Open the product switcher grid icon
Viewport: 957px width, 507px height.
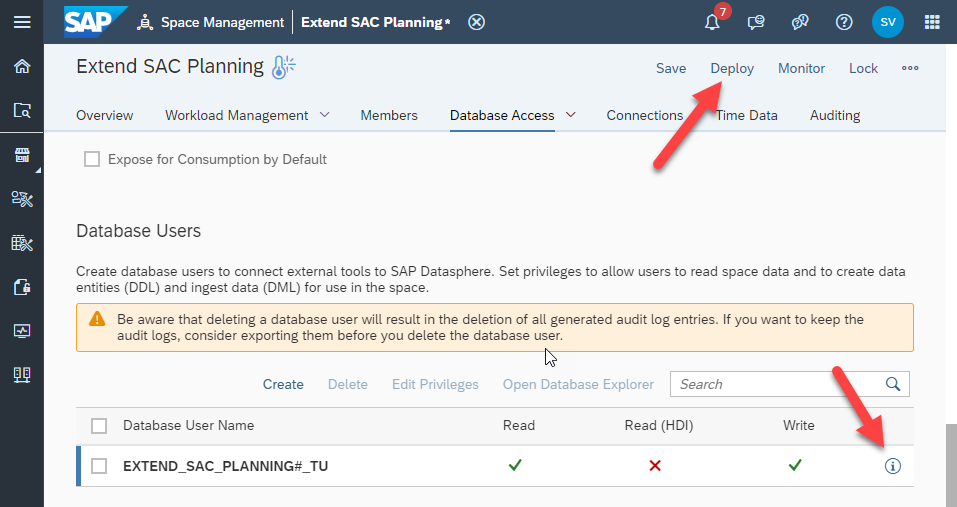point(932,23)
